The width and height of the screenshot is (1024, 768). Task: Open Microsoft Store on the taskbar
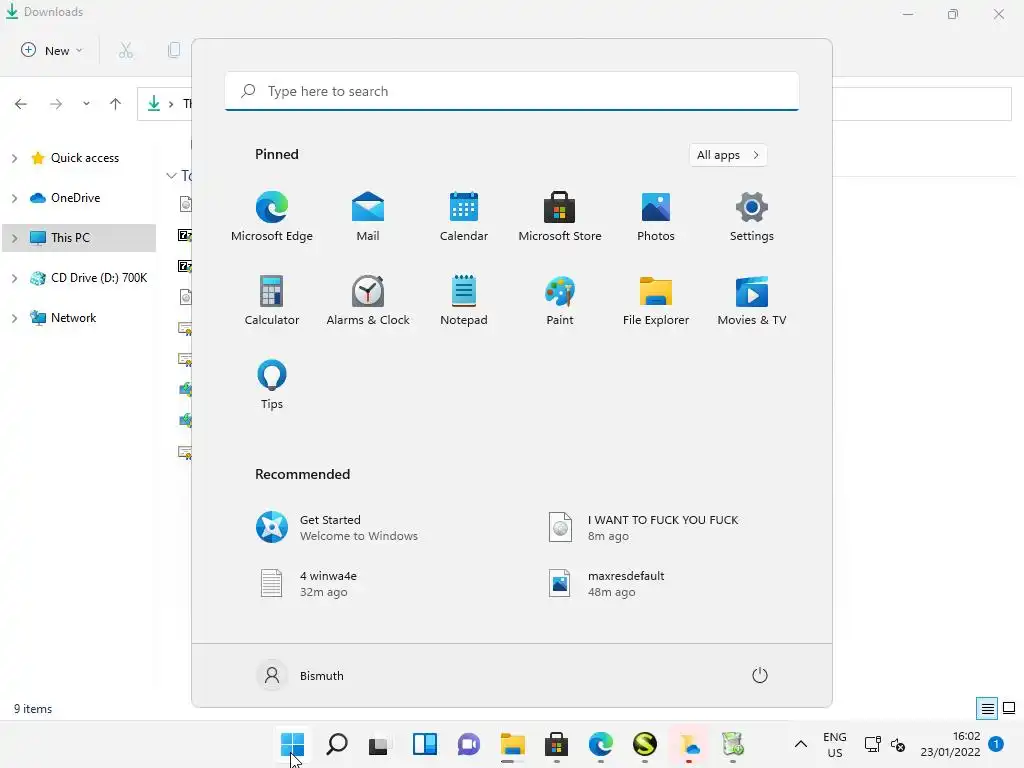[x=556, y=744]
